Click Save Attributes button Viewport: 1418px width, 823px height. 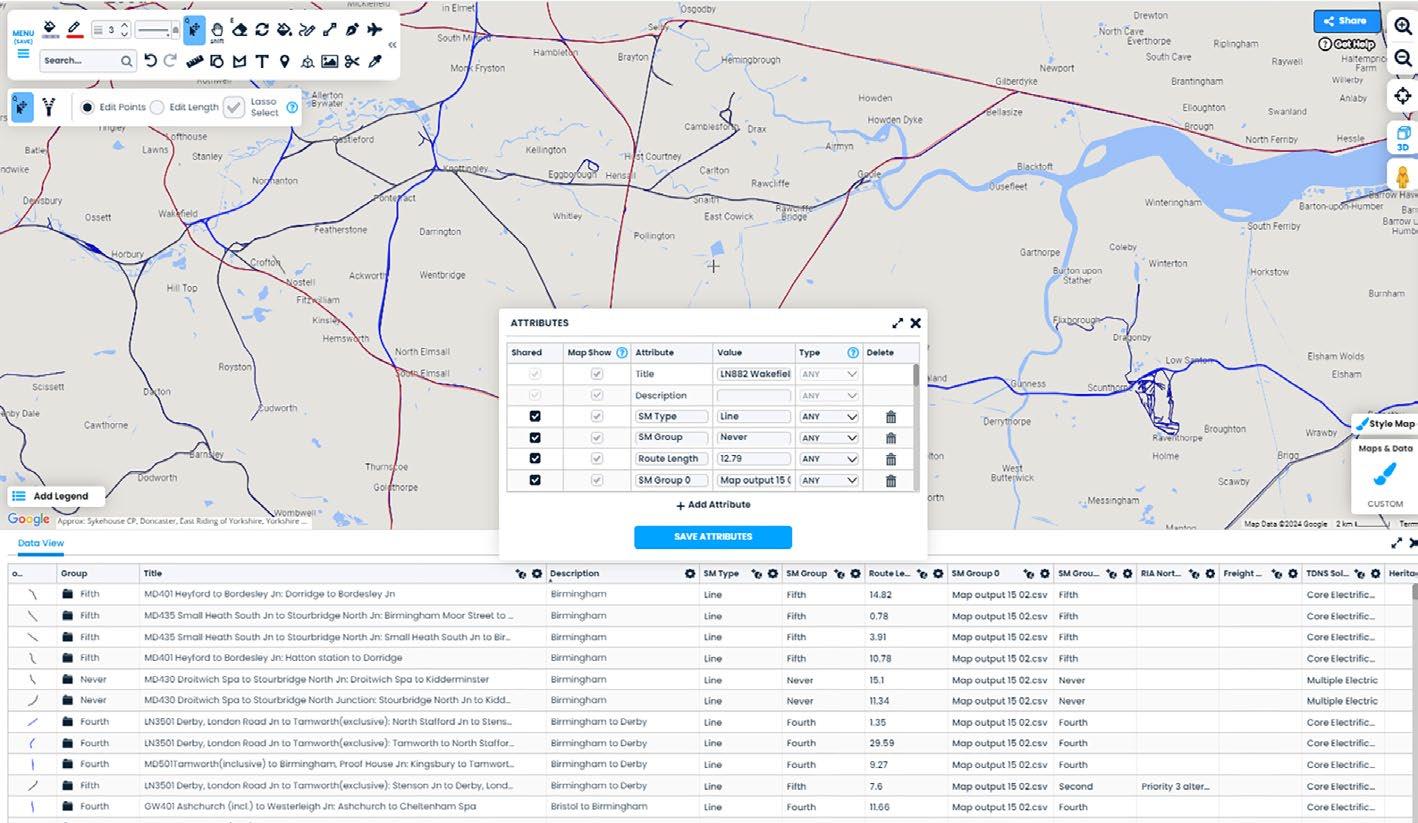pyautogui.click(x=713, y=537)
